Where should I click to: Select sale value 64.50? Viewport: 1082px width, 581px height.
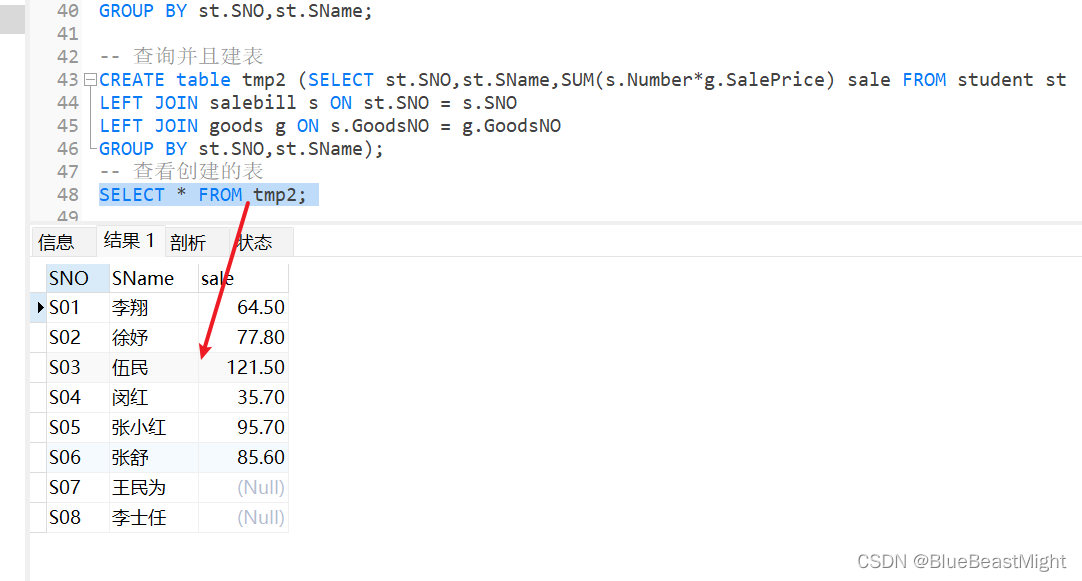[243, 308]
